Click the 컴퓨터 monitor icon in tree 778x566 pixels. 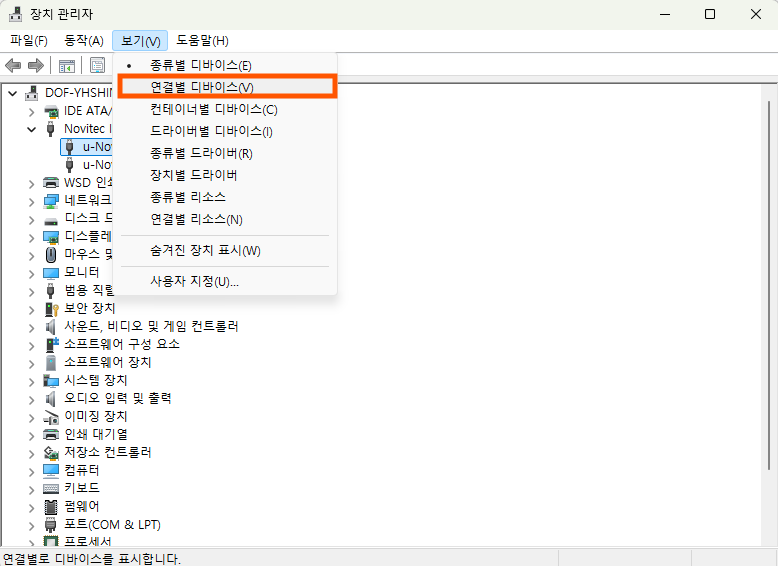click(x=51, y=470)
